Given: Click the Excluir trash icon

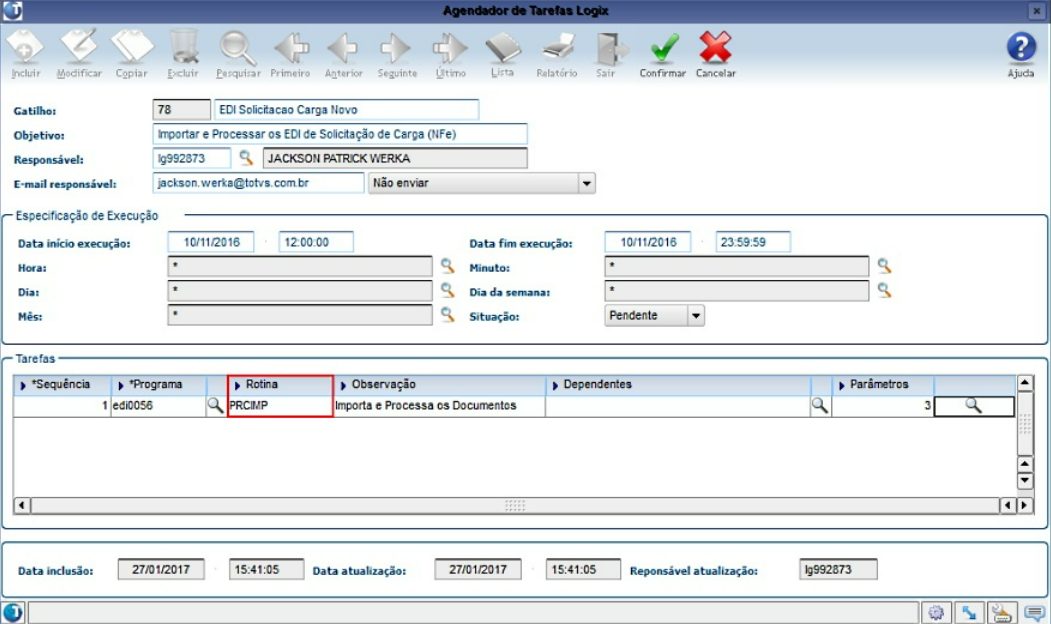Looking at the screenshot, I should (185, 50).
